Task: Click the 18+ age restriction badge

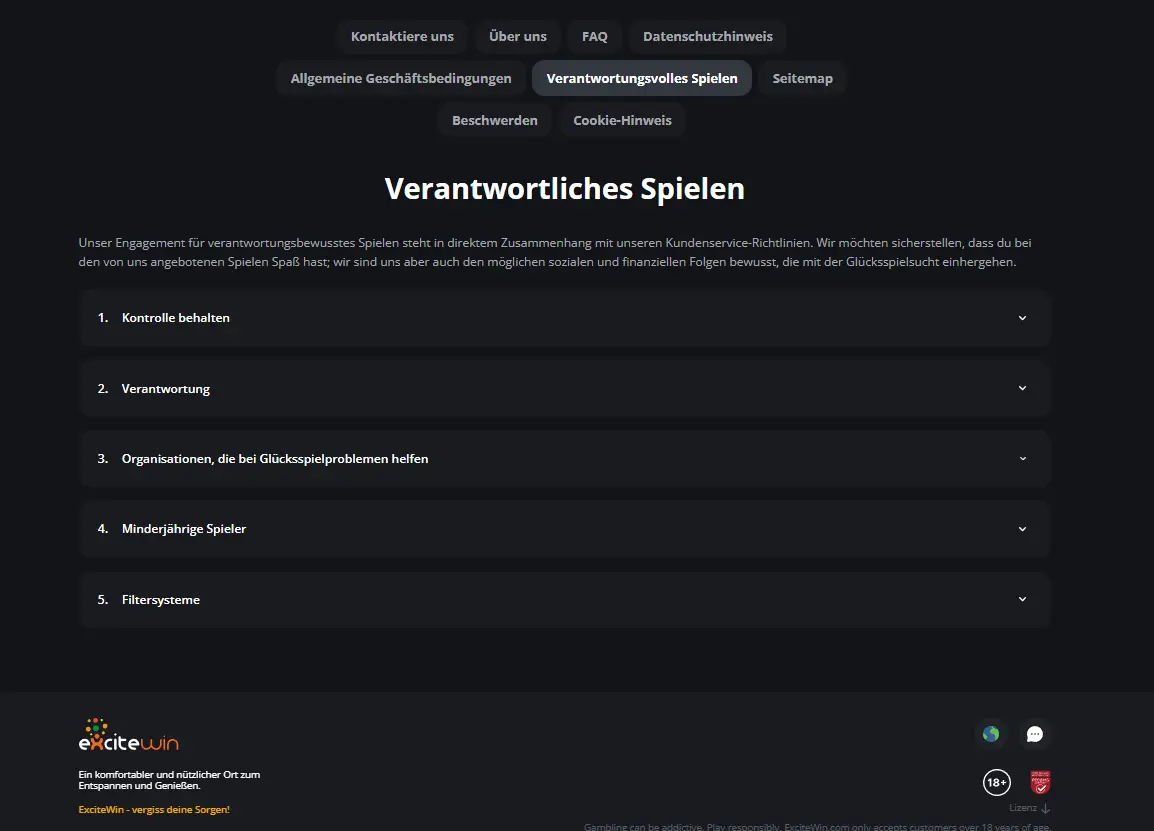Action: click(997, 782)
